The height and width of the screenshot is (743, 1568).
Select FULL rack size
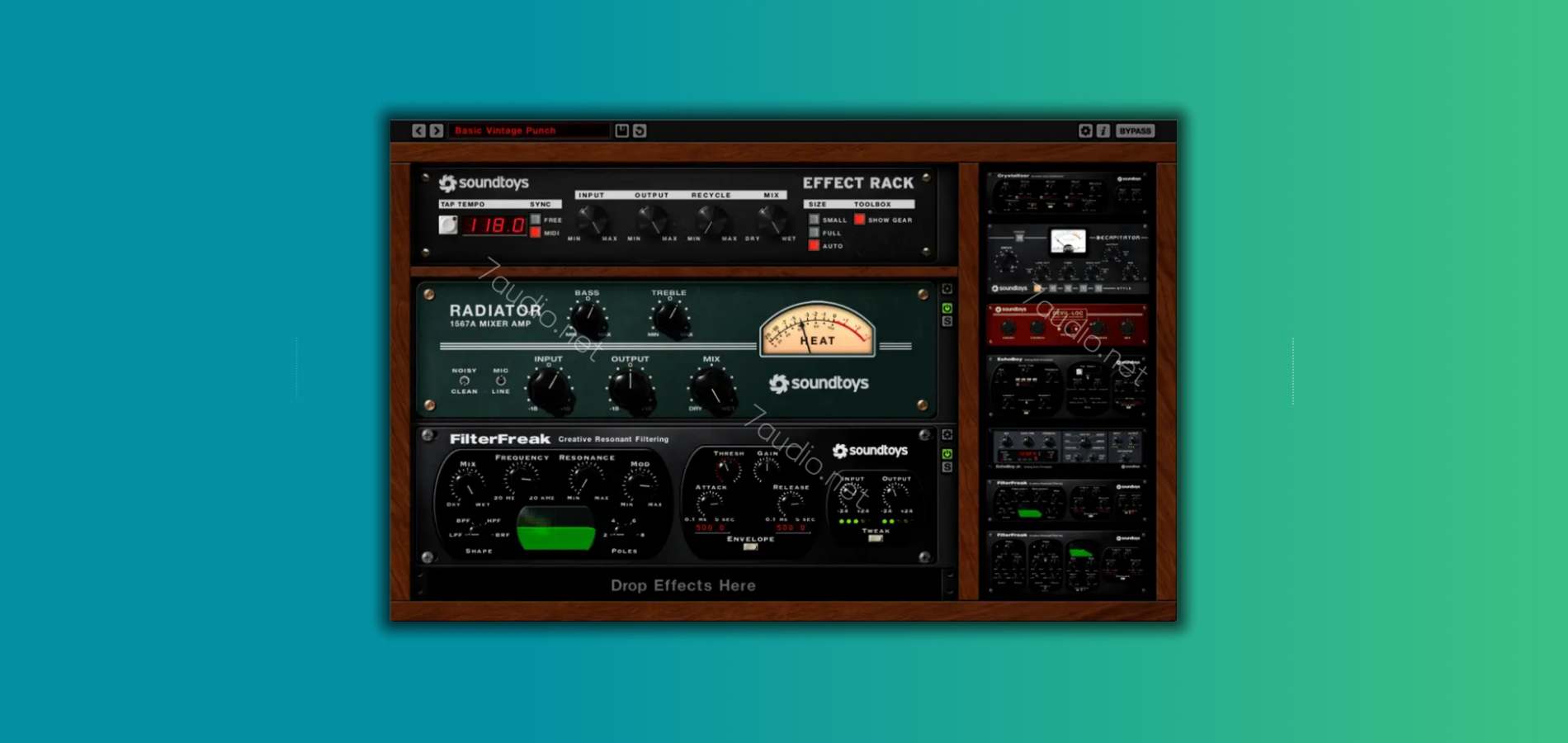click(x=815, y=233)
